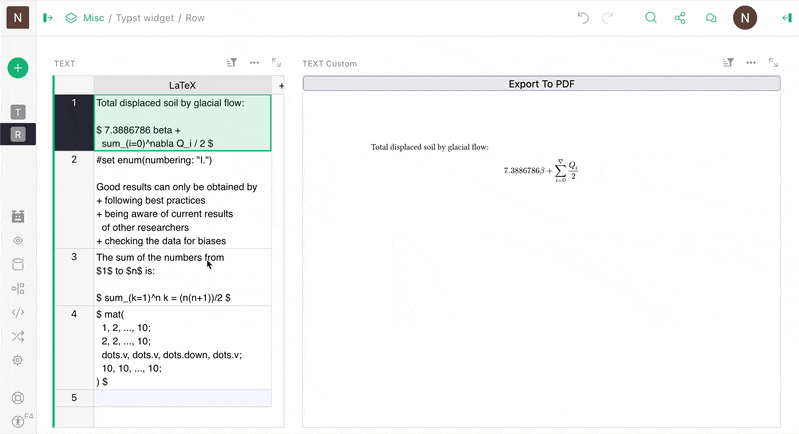Open the user avatar account menu
799x434 pixels.
(745, 18)
